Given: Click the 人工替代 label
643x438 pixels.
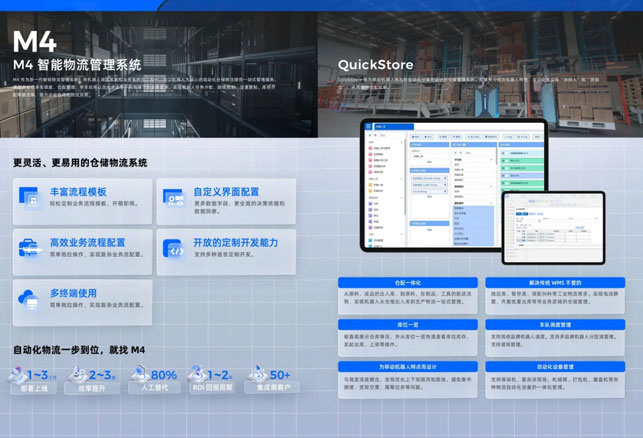Looking at the screenshot, I should tap(155, 388).
